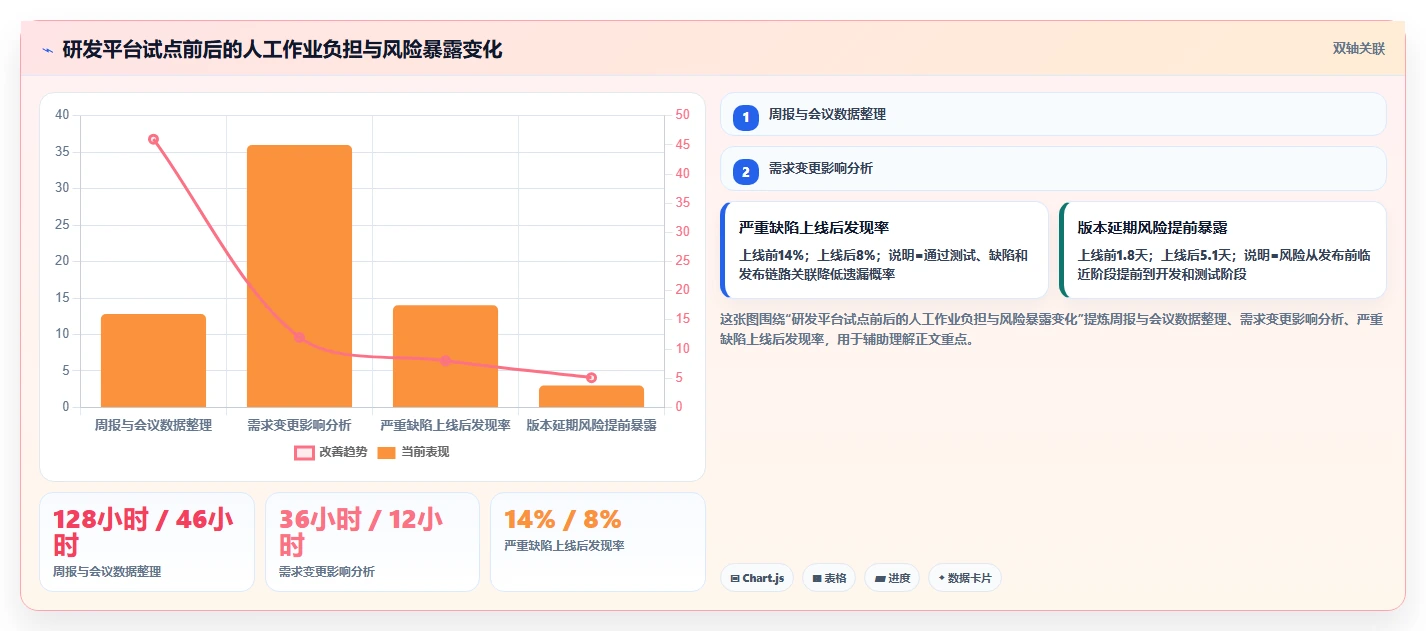Screen dimensions: 1426x631
Task: Click the line point above 需求变更影响分析
Action: coord(299,337)
